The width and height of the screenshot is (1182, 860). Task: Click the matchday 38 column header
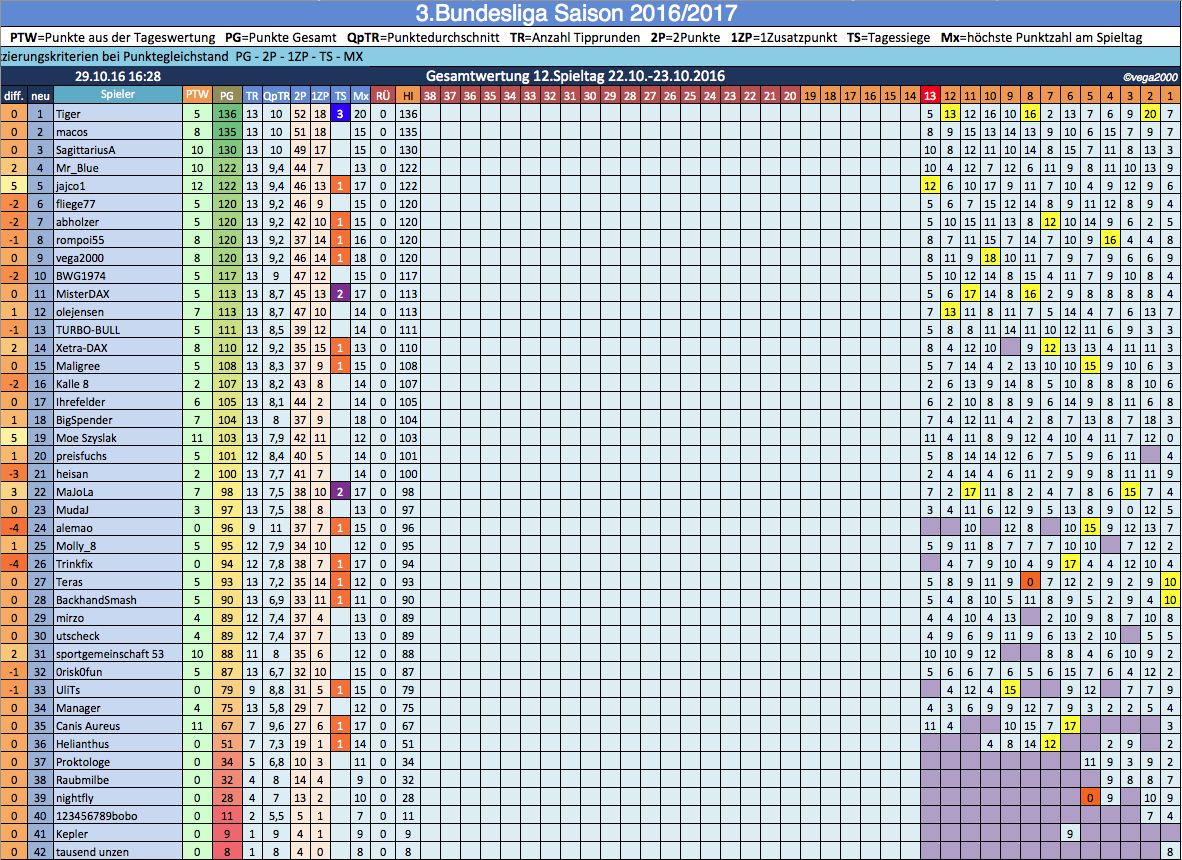pos(430,95)
